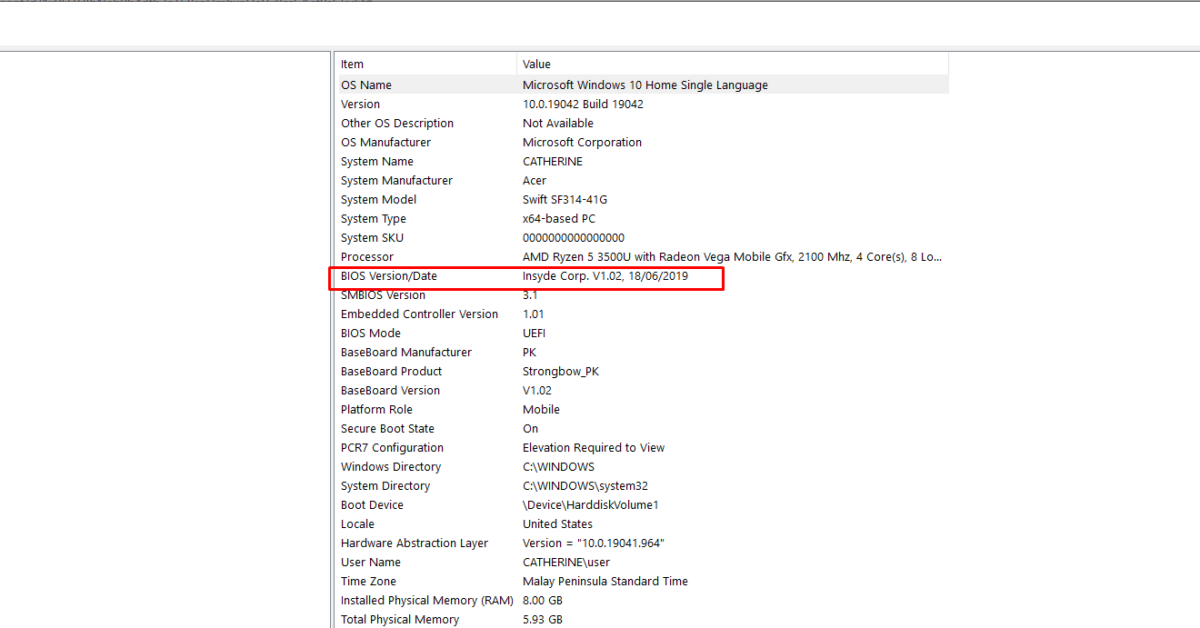Viewport: 1200px width, 628px height.
Task: Click the Swift SF314-41G system model entry
Action: tap(500, 199)
